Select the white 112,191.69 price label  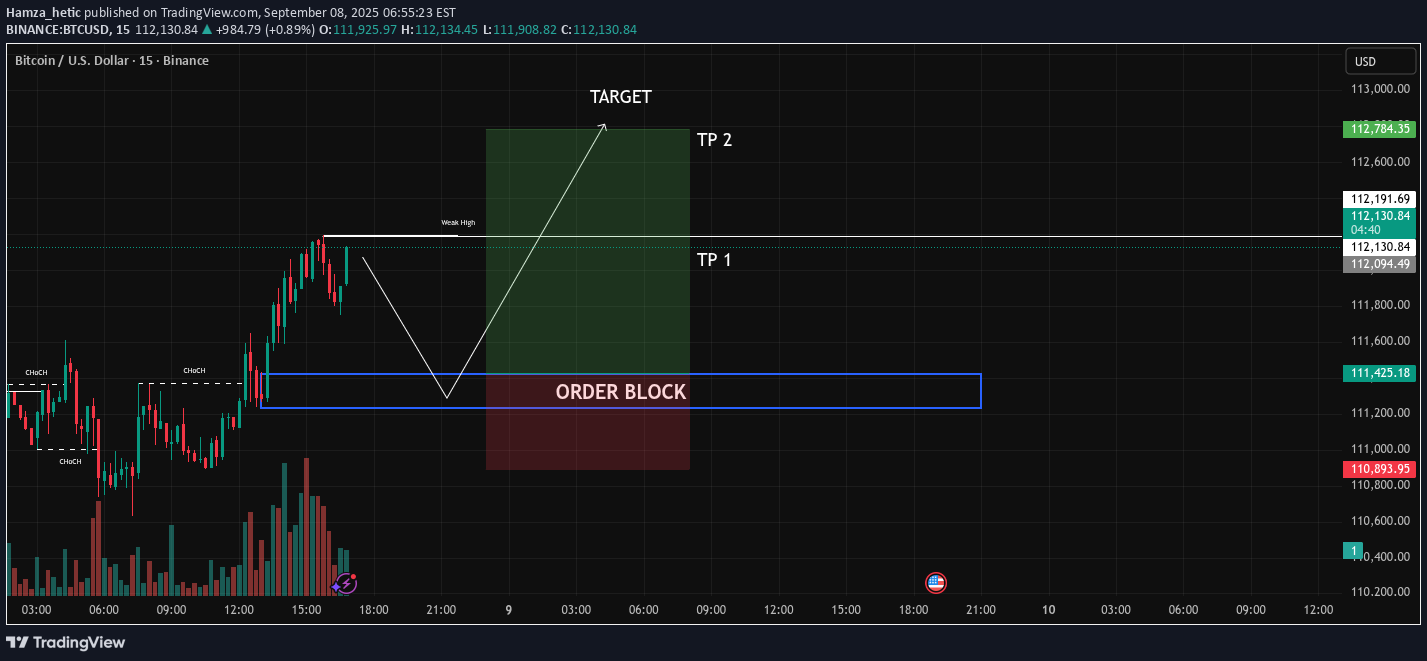(x=1379, y=199)
